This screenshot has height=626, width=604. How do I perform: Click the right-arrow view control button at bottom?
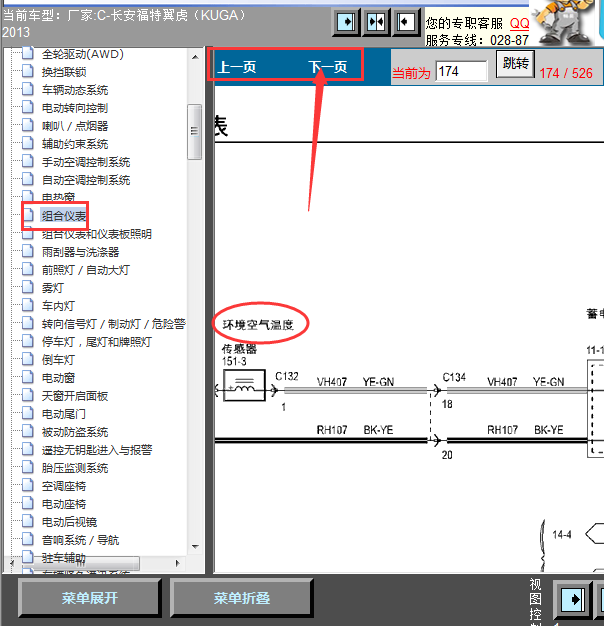574,599
